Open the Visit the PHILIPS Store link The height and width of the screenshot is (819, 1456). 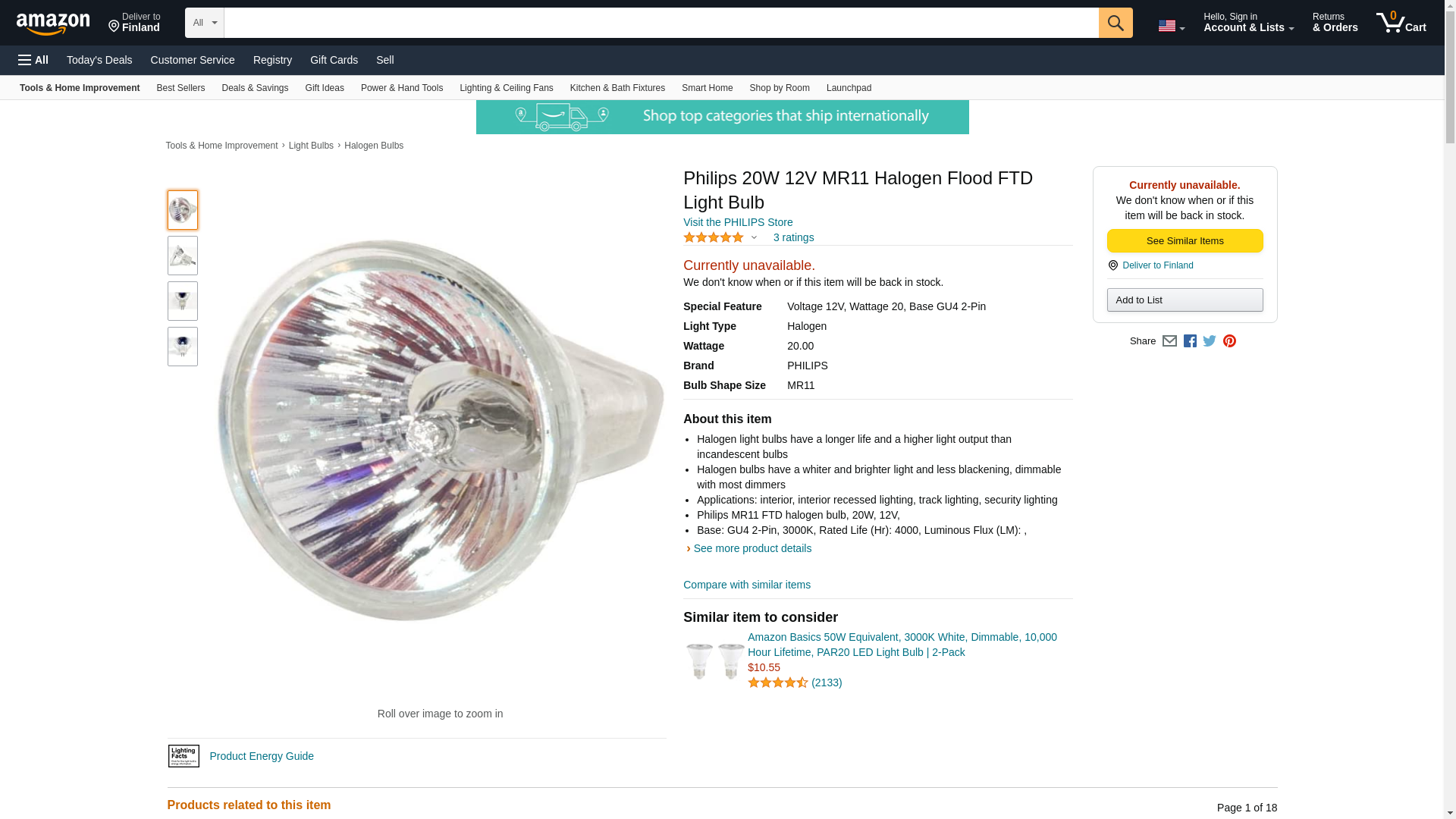pyautogui.click(x=738, y=222)
